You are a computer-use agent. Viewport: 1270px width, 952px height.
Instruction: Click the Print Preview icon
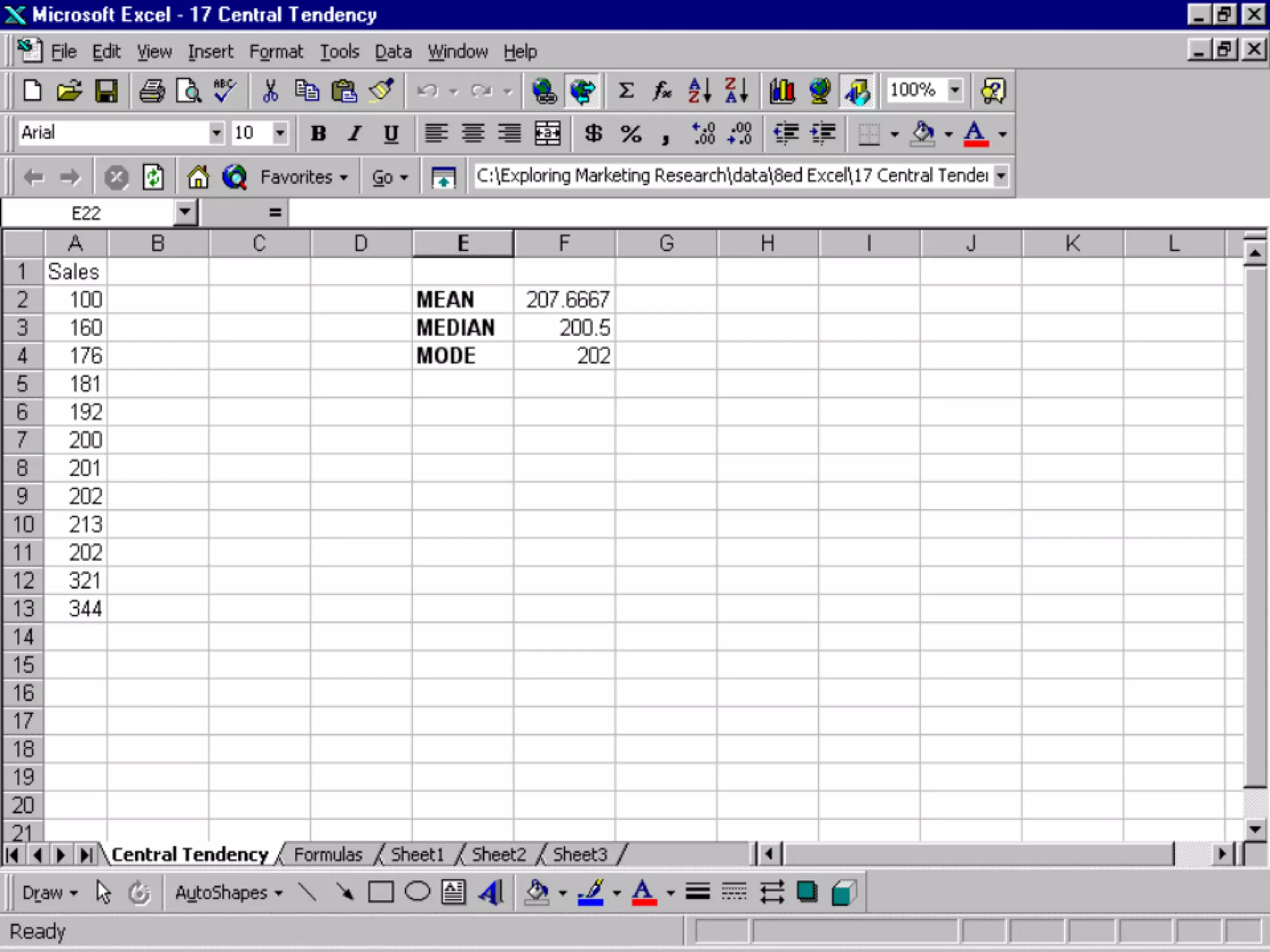click(x=189, y=91)
